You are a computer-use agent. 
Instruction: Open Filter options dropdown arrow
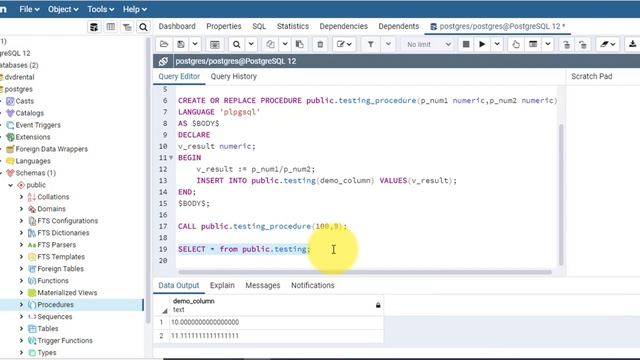[388, 44]
